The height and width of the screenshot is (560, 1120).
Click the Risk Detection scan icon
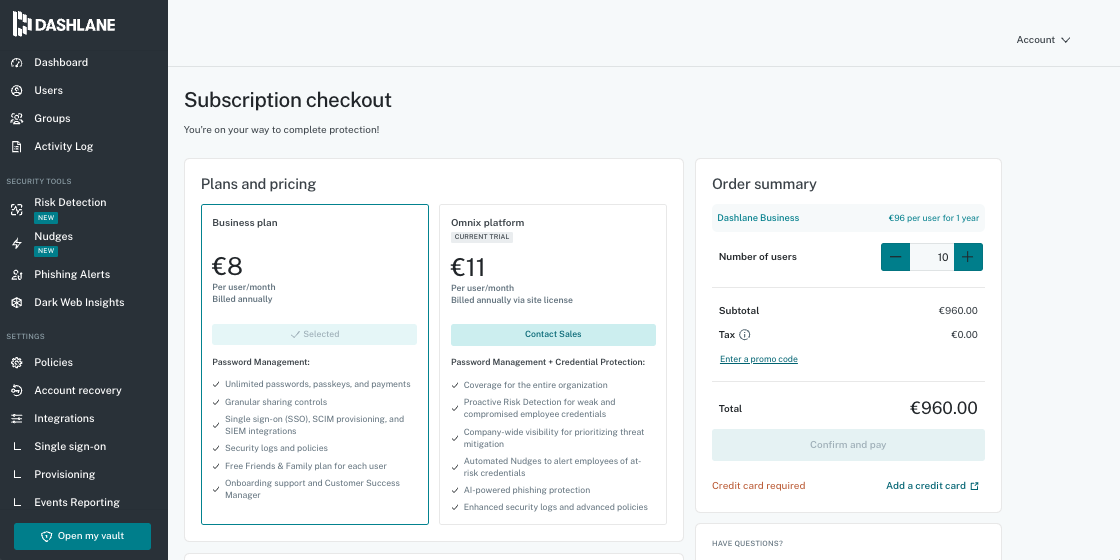[17, 209]
